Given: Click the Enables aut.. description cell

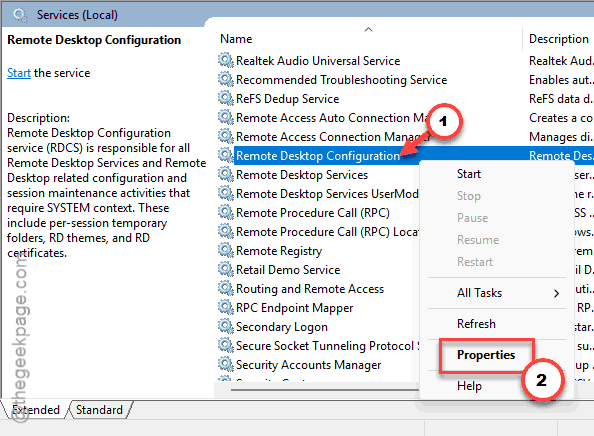Looking at the screenshot, I should (x=561, y=80).
